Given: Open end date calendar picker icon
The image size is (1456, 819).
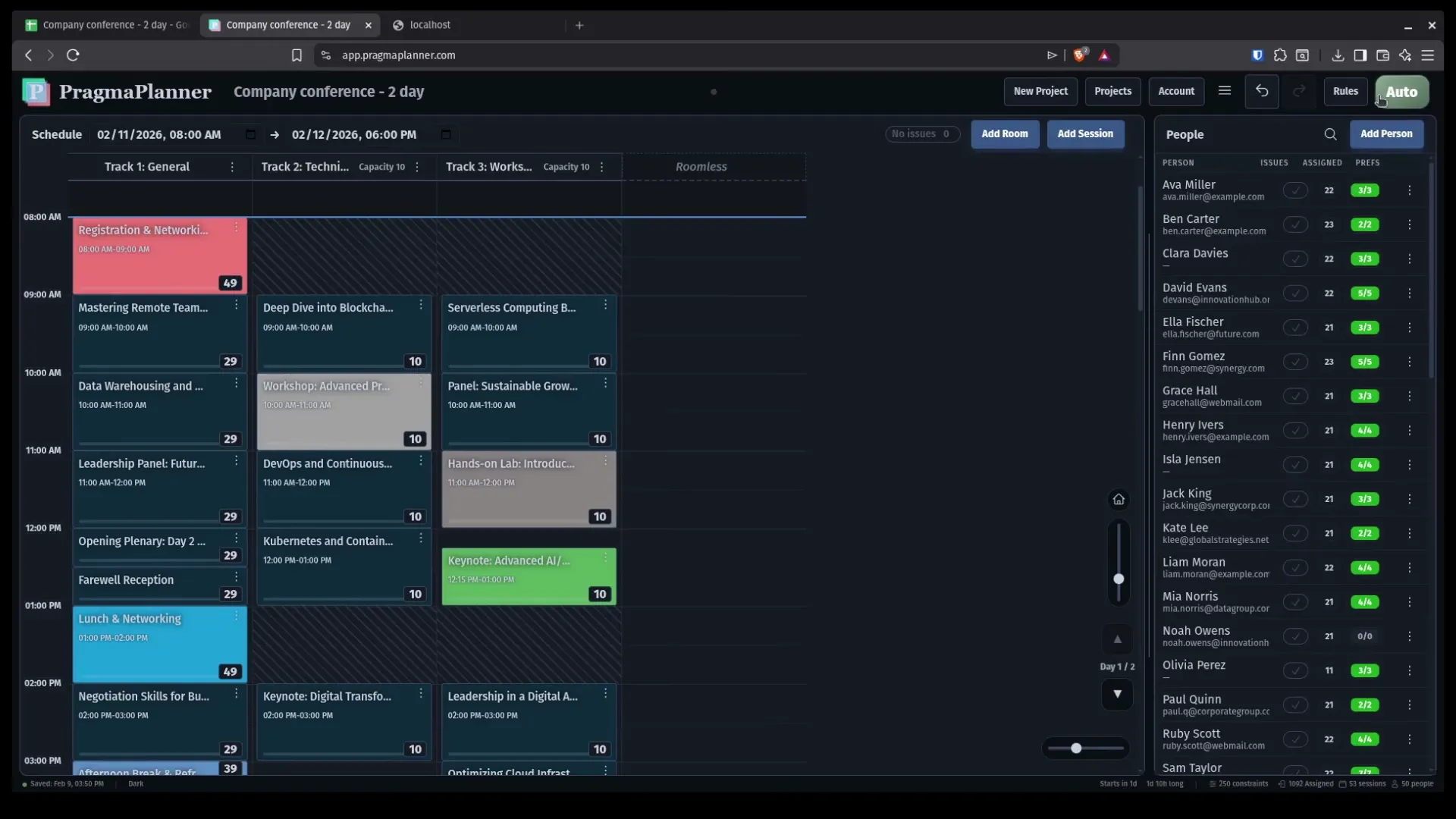Looking at the screenshot, I should (x=446, y=134).
